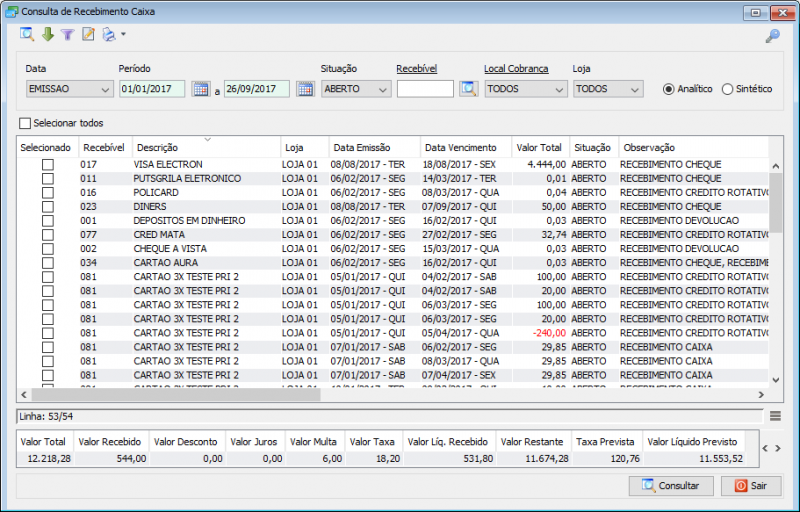Viewport: 800px width, 512px height.
Task: Open the Loja dropdown showing TODOS
Action: [608, 89]
